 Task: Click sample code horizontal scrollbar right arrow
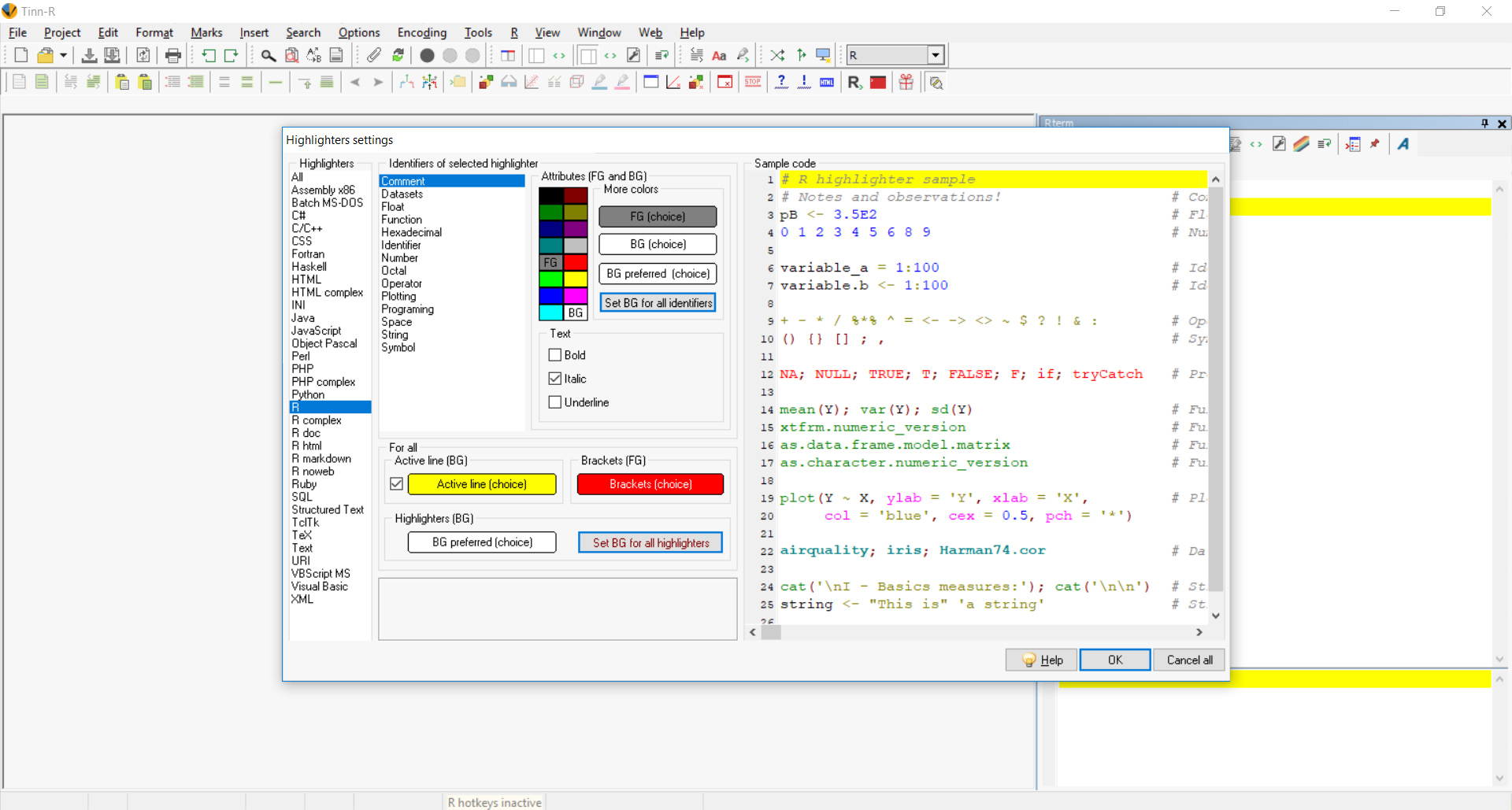coord(1199,632)
